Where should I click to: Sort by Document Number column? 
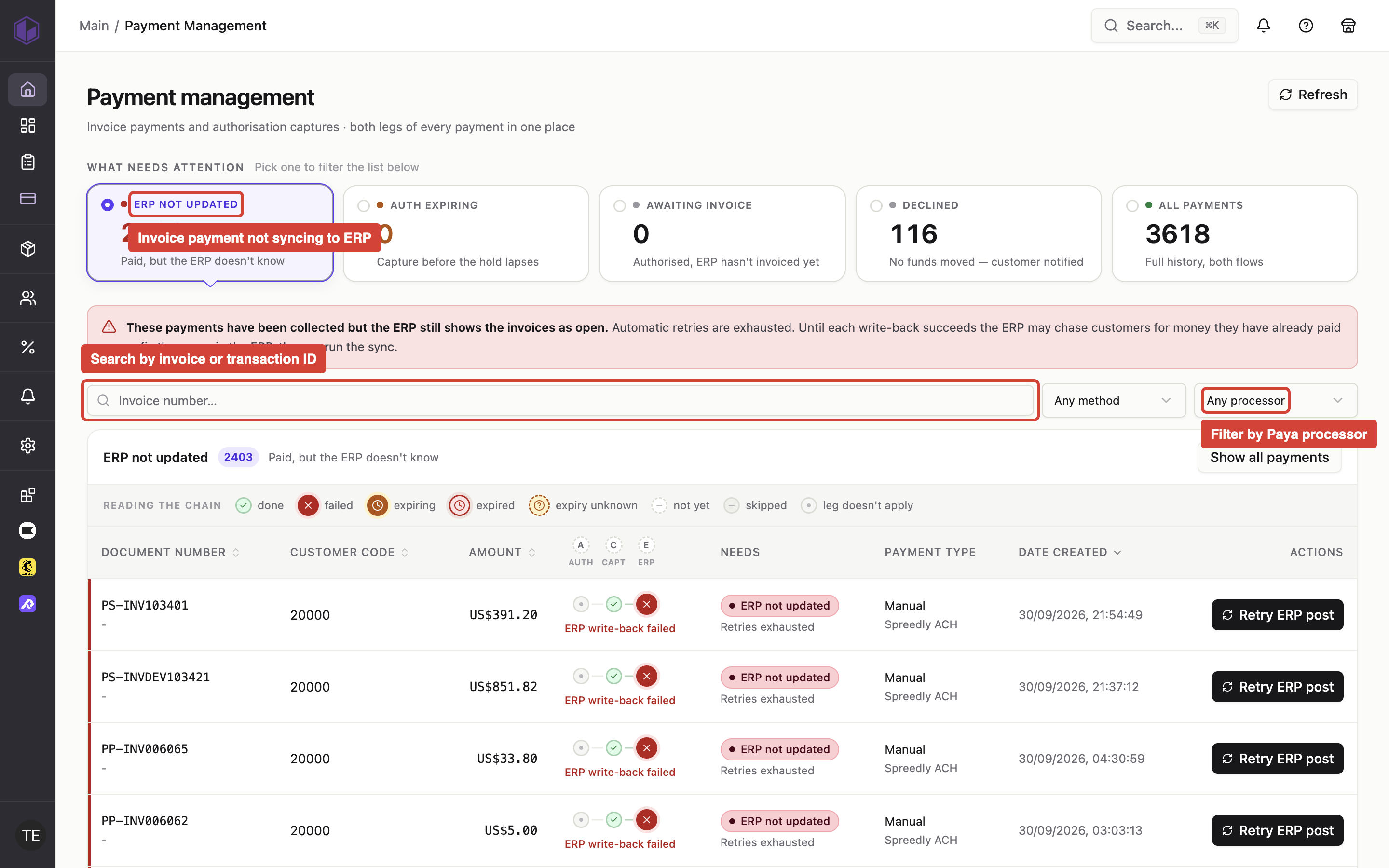click(x=170, y=552)
